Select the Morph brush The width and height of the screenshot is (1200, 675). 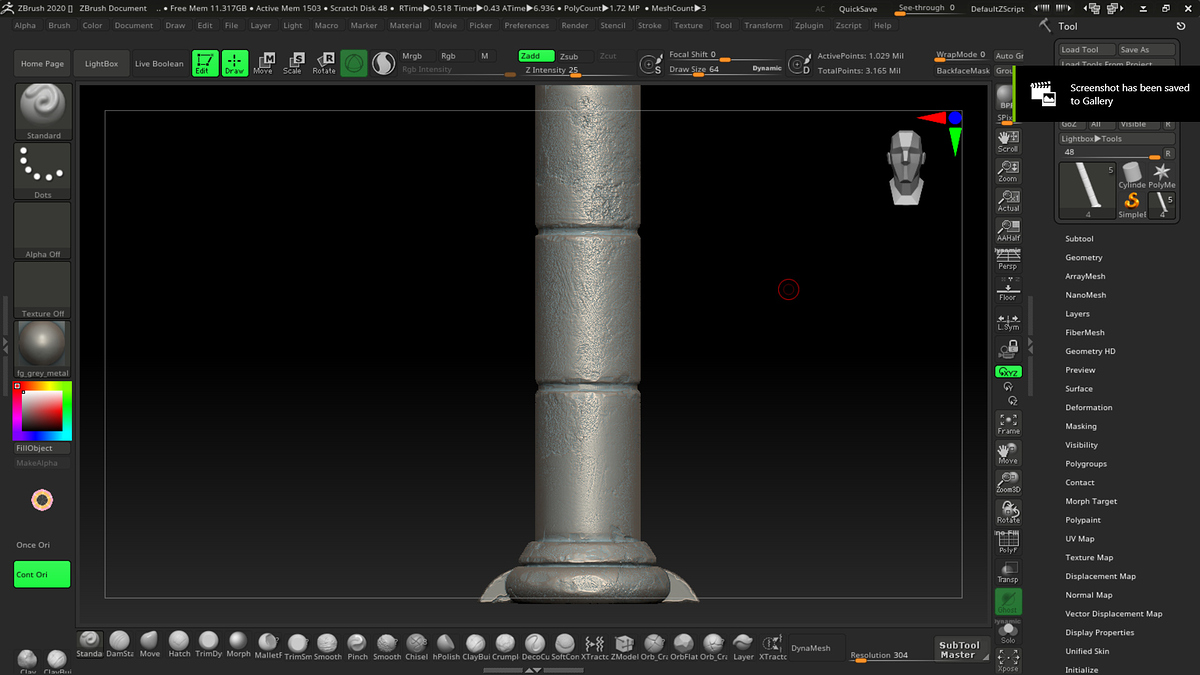pos(239,645)
